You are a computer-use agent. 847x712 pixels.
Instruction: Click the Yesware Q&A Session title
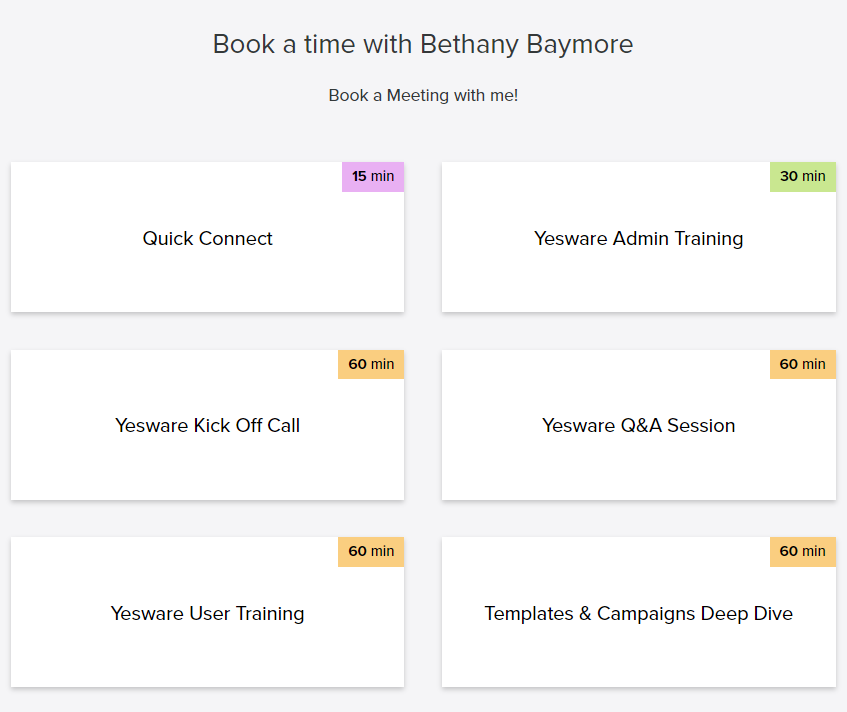click(x=638, y=425)
